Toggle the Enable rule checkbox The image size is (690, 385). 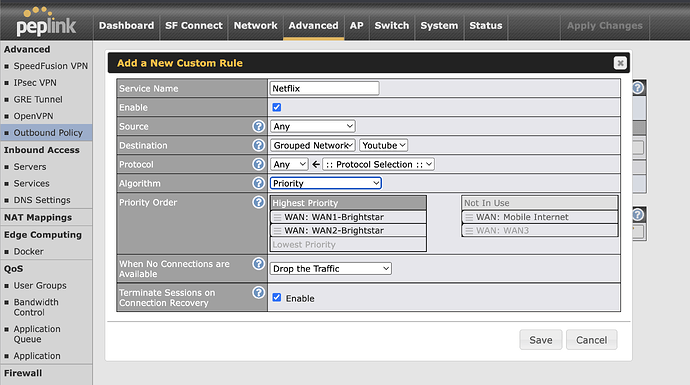(277, 107)
